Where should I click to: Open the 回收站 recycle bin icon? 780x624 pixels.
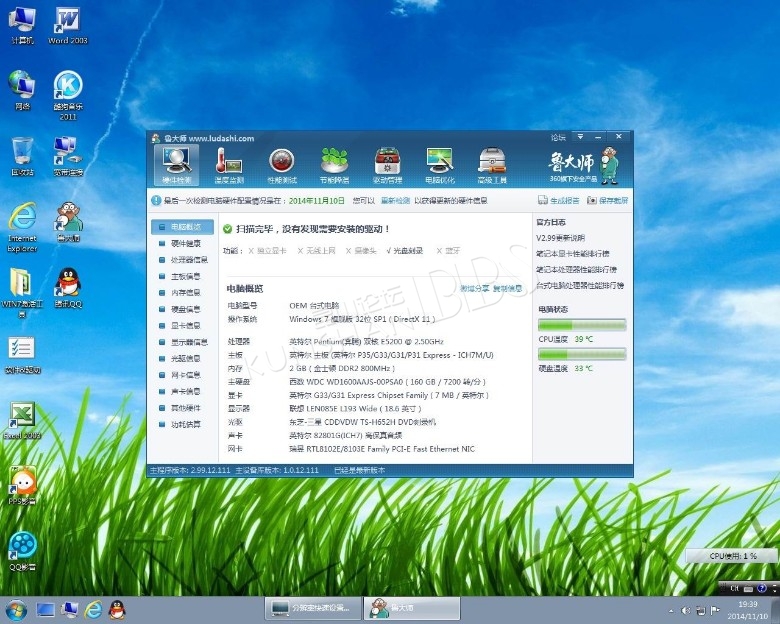tap(22, 156)
